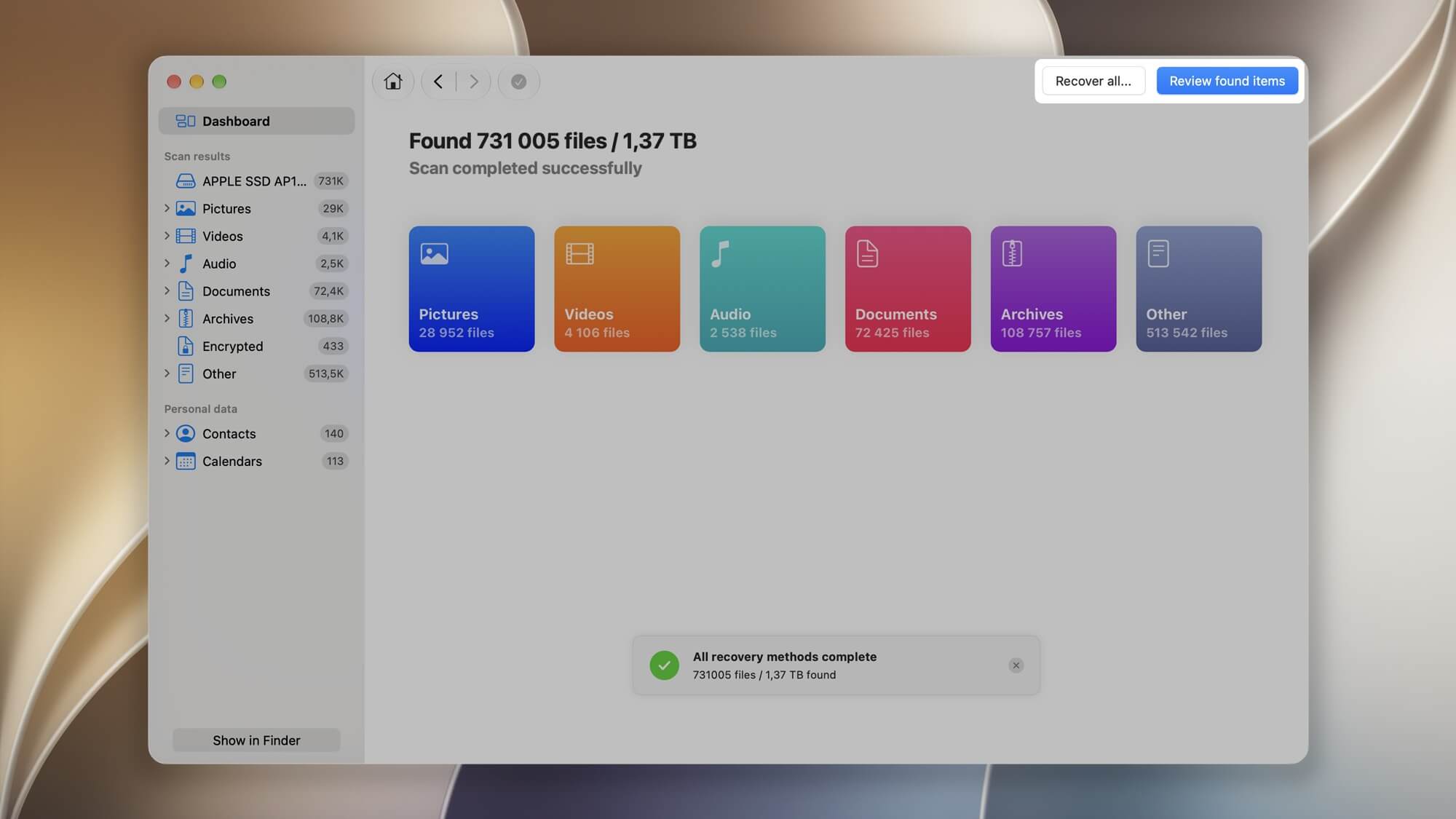Open the Encrypted files category
Viewport: 1456px width, 819px height.
256,347
